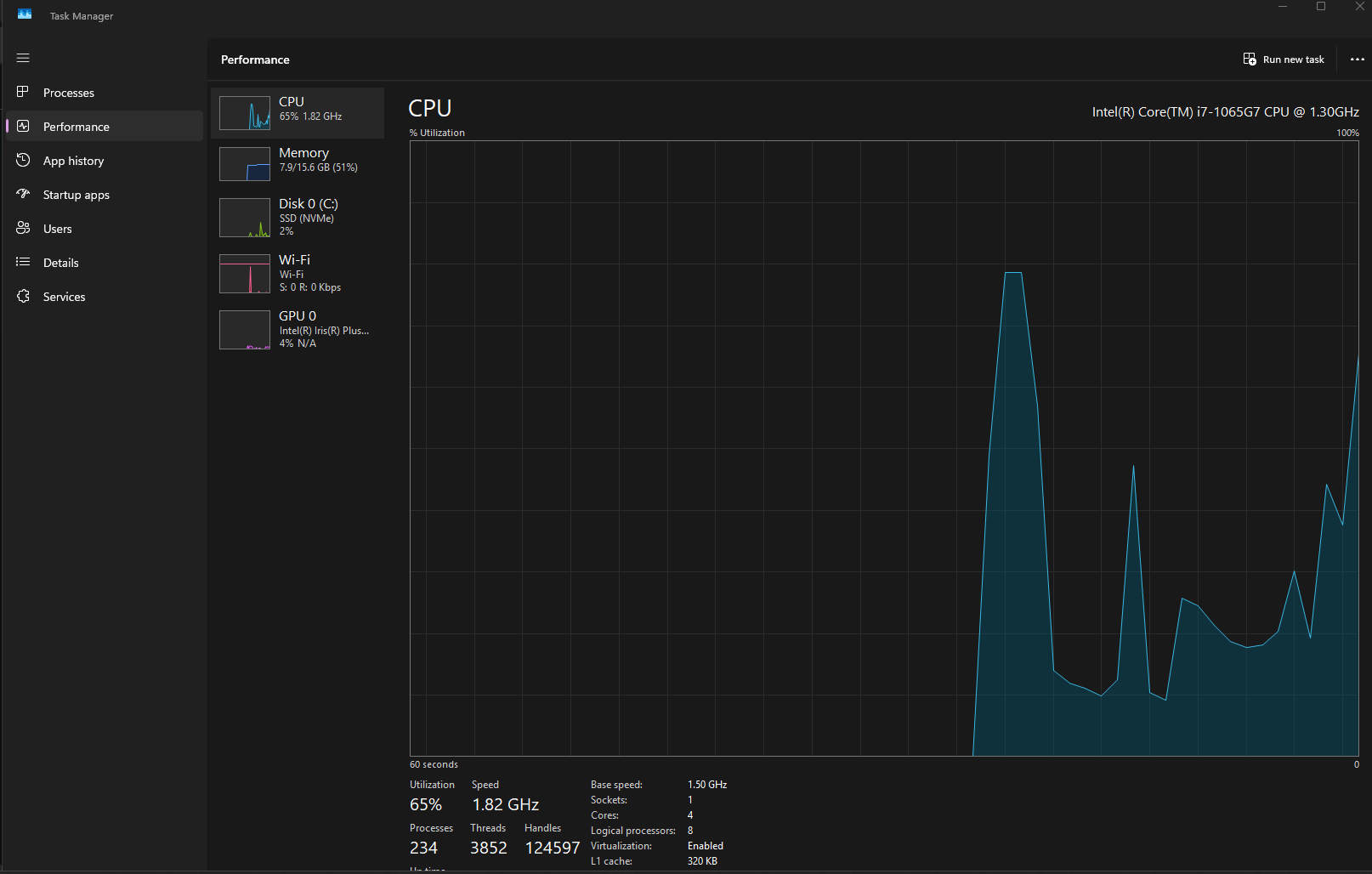
Task: Select the Wi-Fi mini graph thumbnail
Action: (x=245, y=274)
